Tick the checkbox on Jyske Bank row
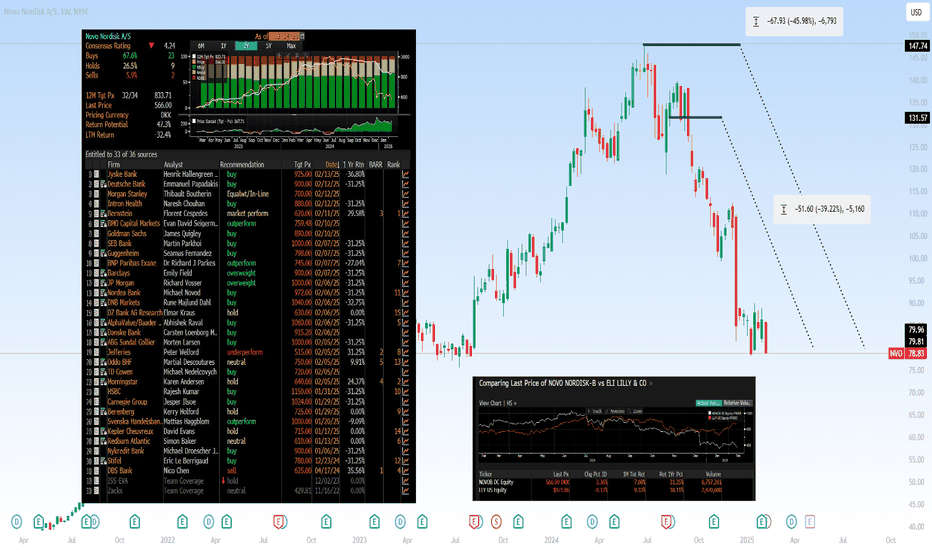 (x=96, y=174)
